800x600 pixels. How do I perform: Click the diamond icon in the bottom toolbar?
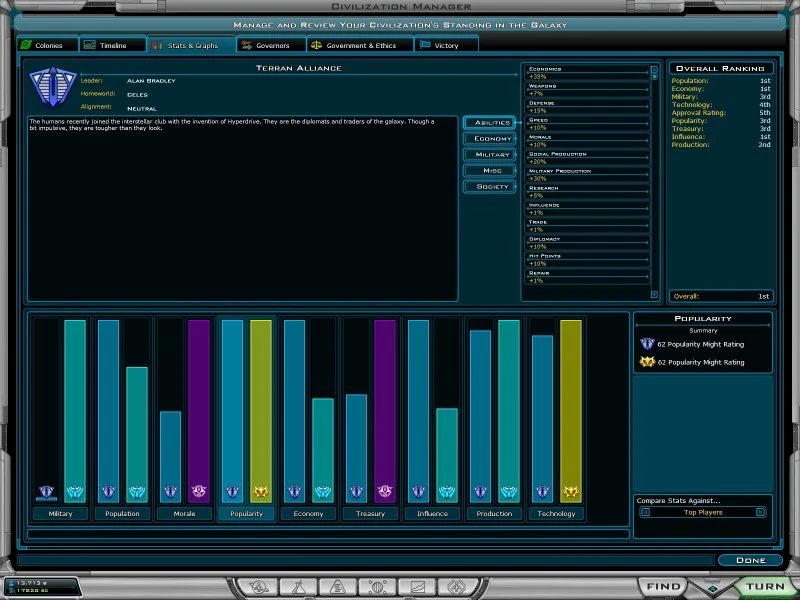457,587
